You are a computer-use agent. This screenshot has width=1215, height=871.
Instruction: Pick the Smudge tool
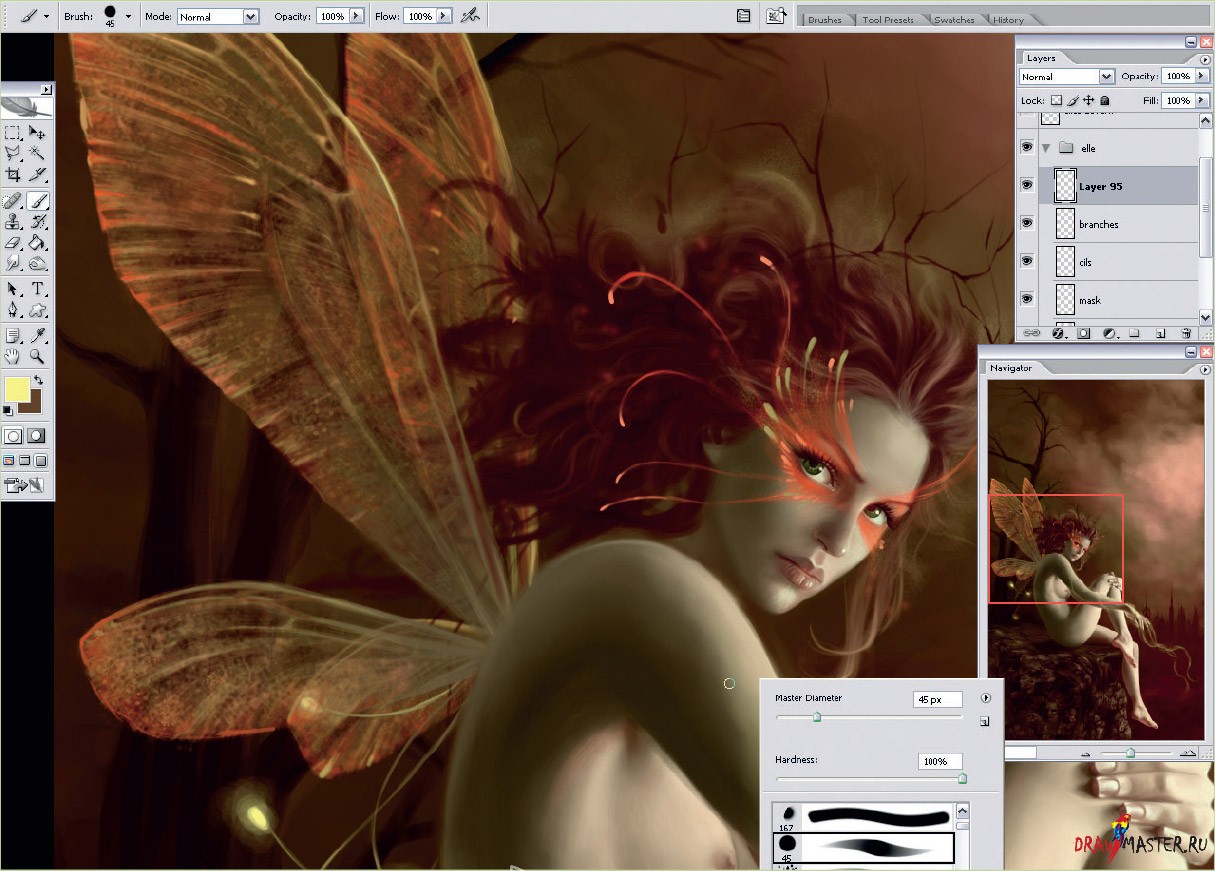(13, 263)
